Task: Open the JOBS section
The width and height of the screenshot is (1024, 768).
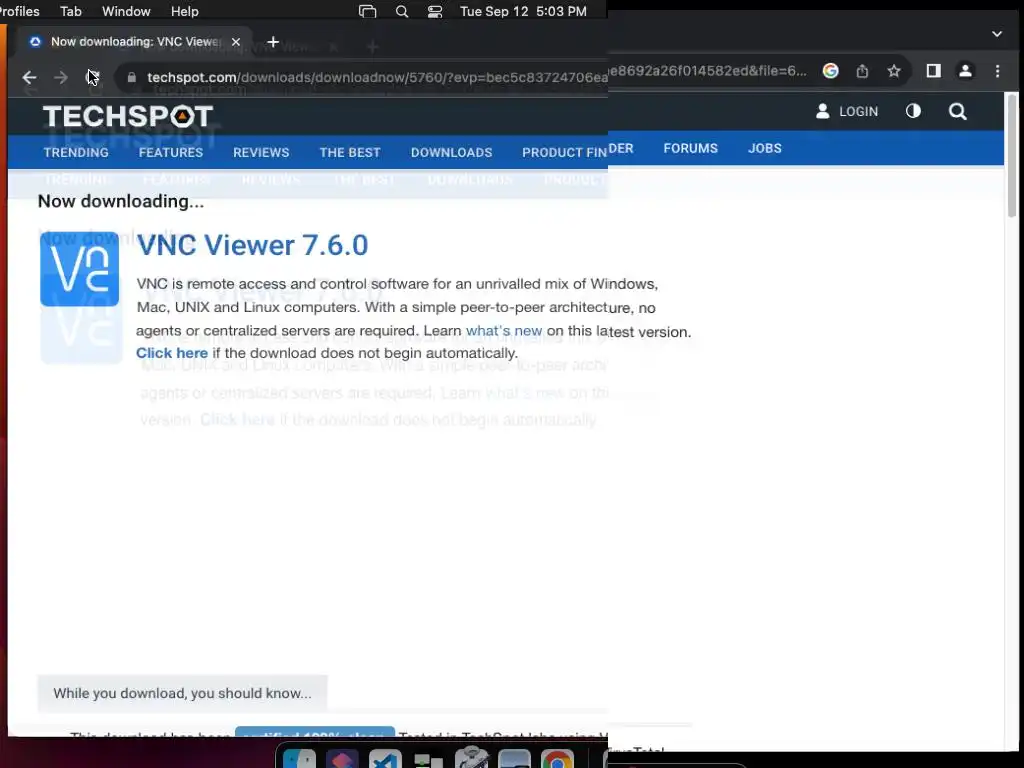Action: (765, 148)
